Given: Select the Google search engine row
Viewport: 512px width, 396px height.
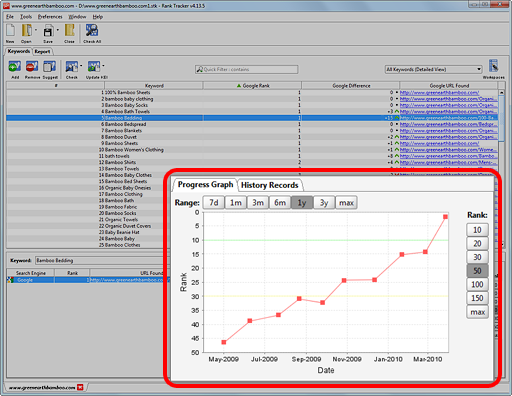Looking at the screenshot, I should [87, 280].
